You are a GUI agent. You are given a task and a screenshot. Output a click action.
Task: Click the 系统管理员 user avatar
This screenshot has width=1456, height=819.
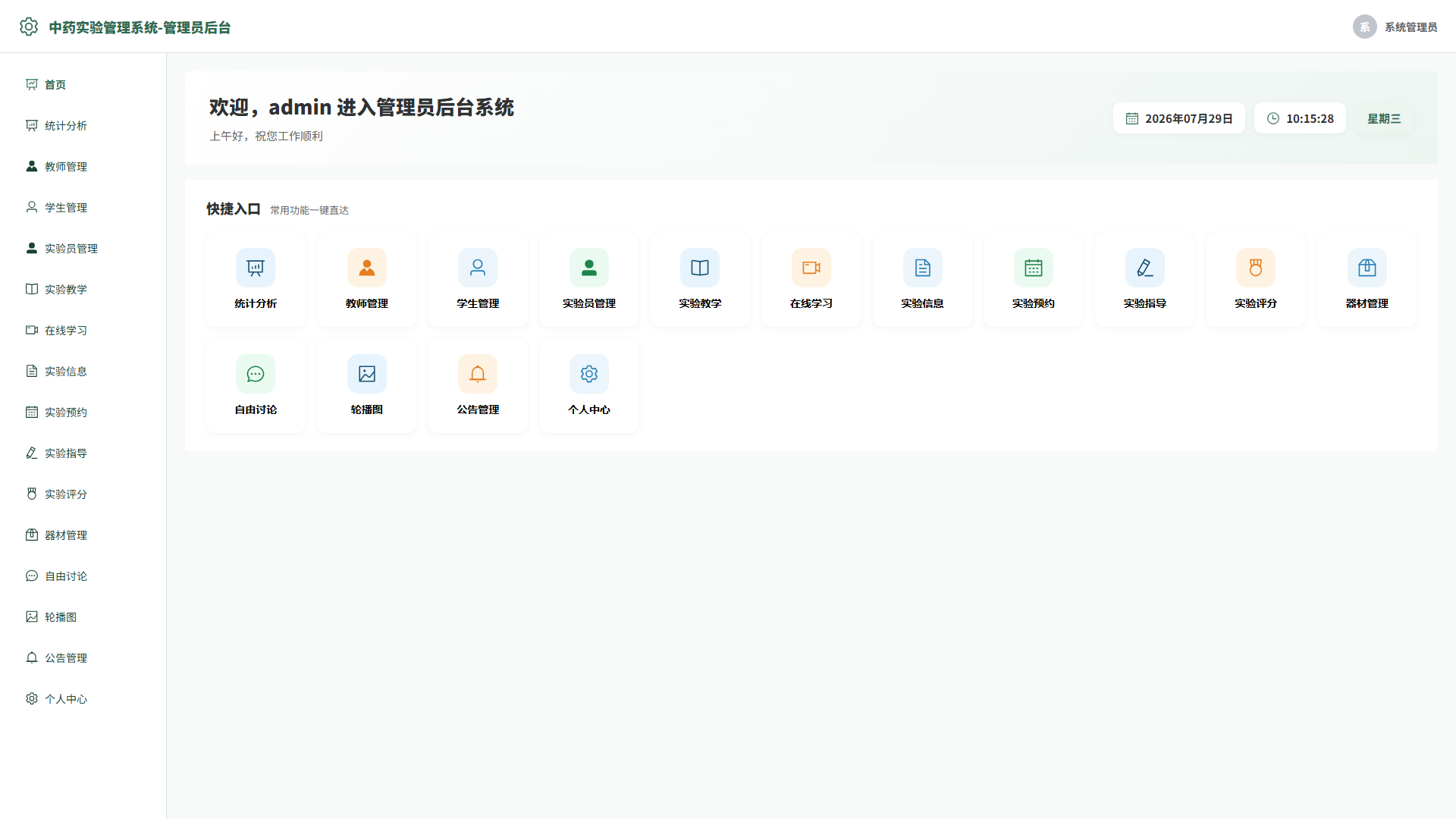tap(1365, 27)
